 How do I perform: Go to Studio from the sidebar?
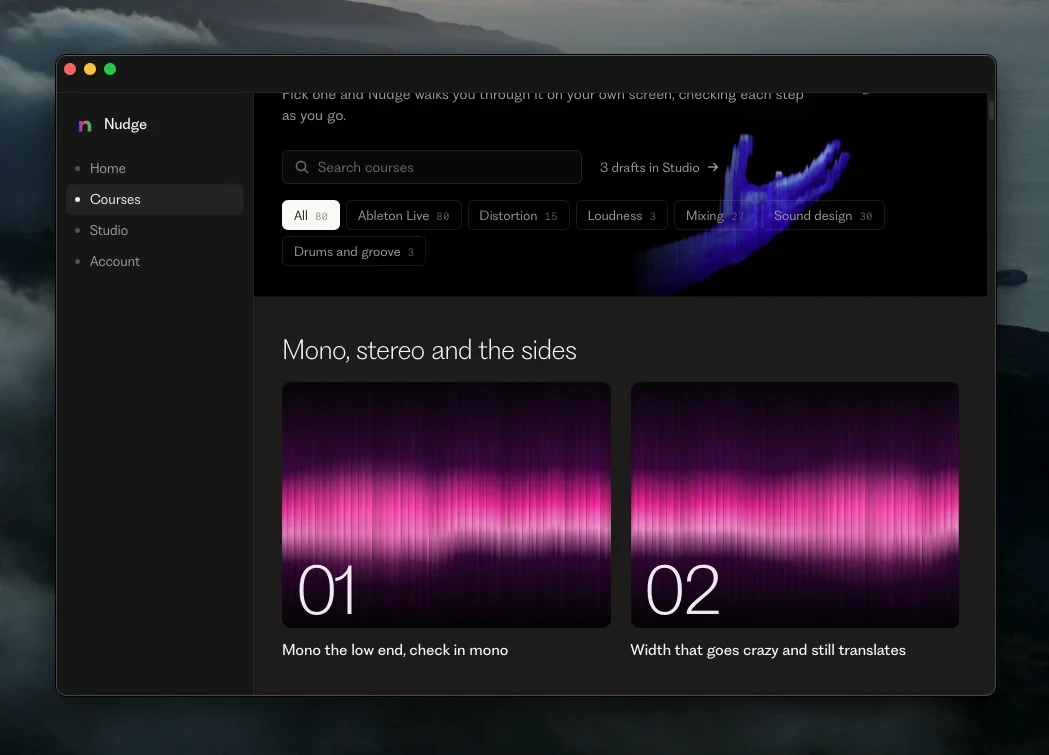[154, 230]
